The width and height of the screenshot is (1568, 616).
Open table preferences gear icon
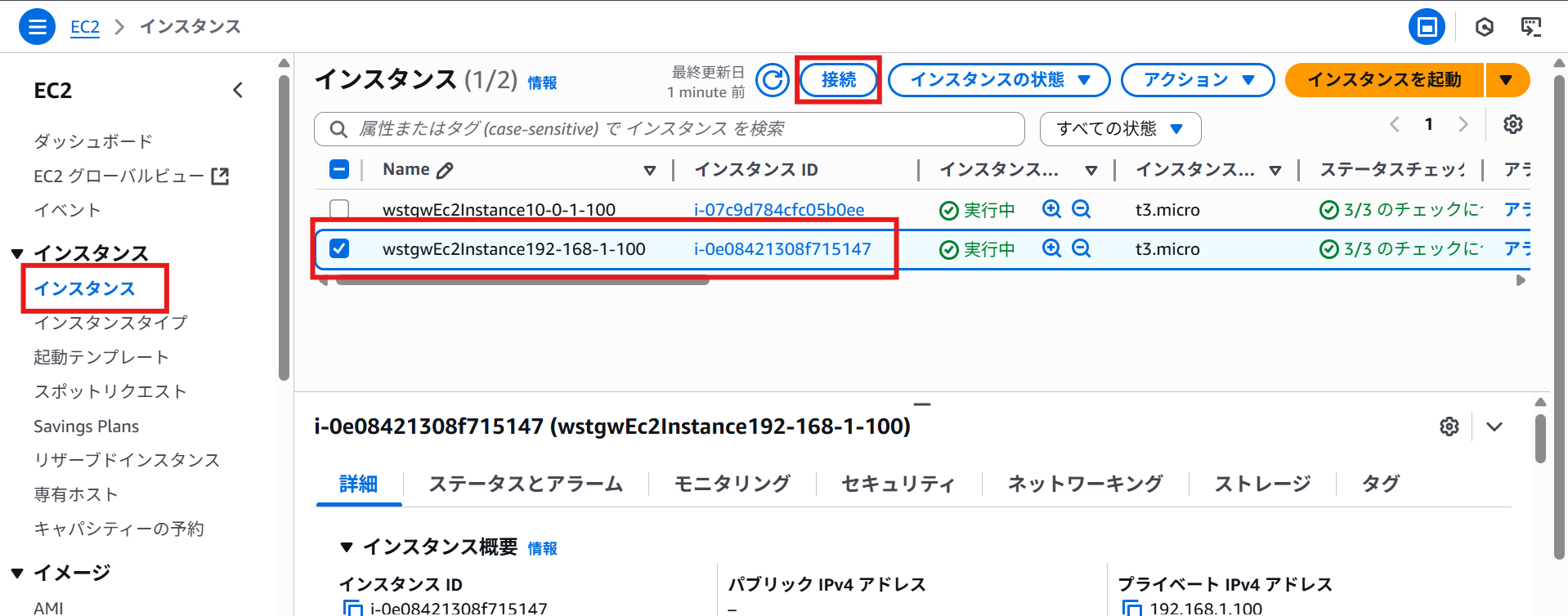pyautogui.click(x=1513, y=124)
